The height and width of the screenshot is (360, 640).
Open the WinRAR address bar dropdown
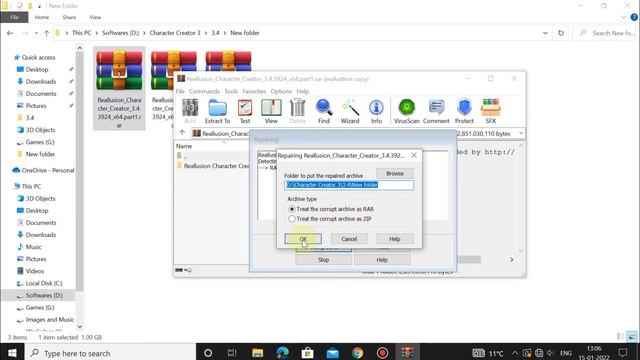[521, 133]
